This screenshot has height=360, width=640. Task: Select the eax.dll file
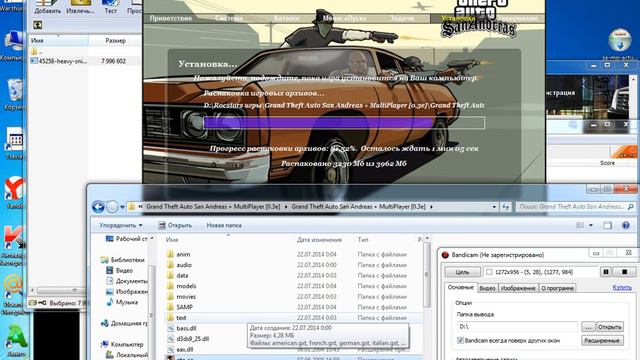(180, 349)
